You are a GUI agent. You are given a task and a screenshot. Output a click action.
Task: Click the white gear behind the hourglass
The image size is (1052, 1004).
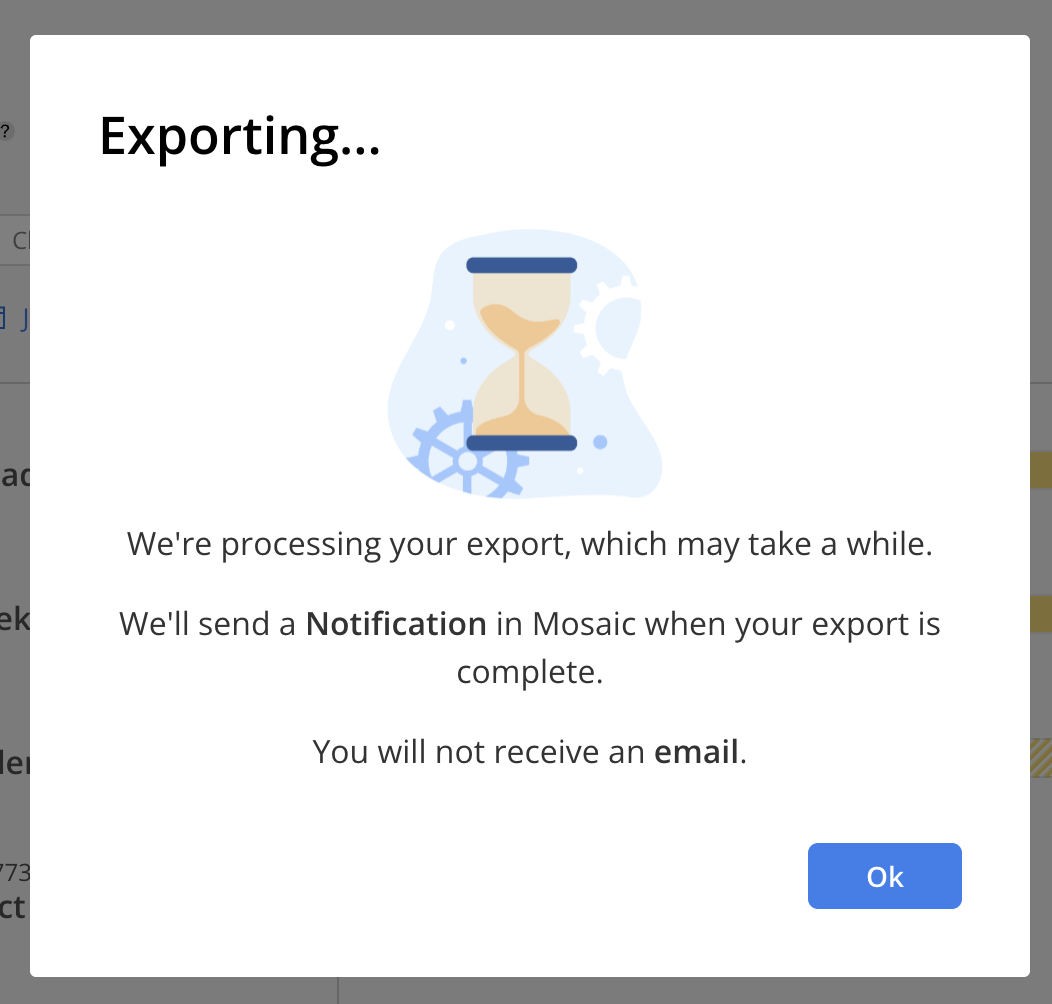point(609,325)
